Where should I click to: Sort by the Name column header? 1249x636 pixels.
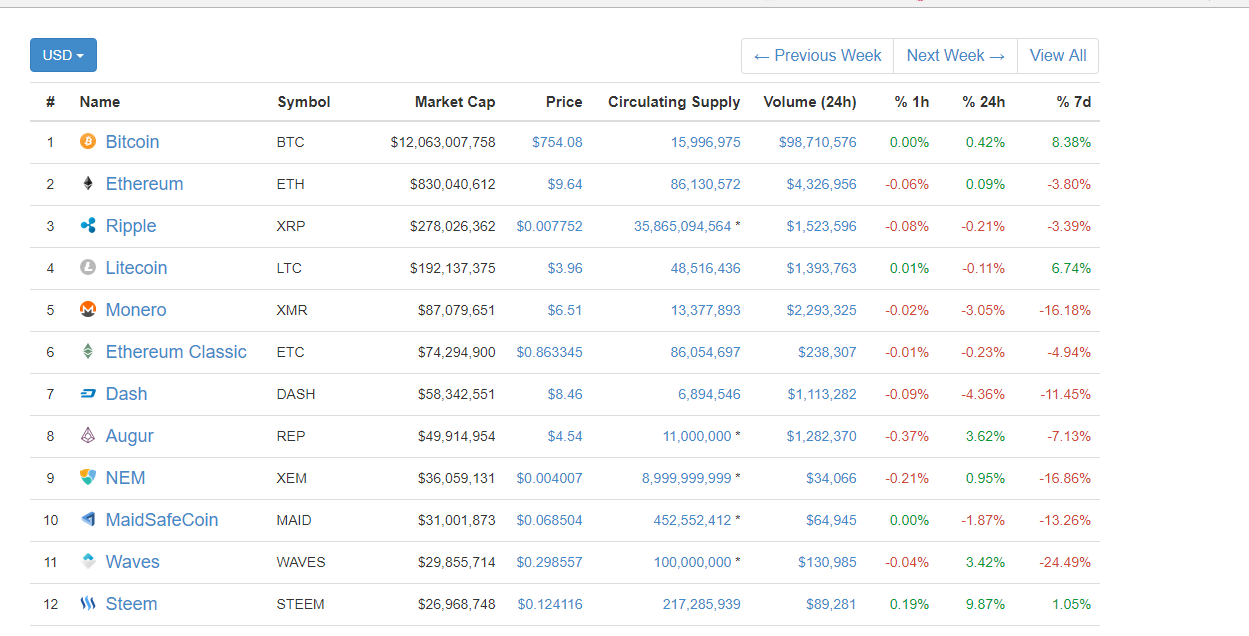tap(100, 102)
